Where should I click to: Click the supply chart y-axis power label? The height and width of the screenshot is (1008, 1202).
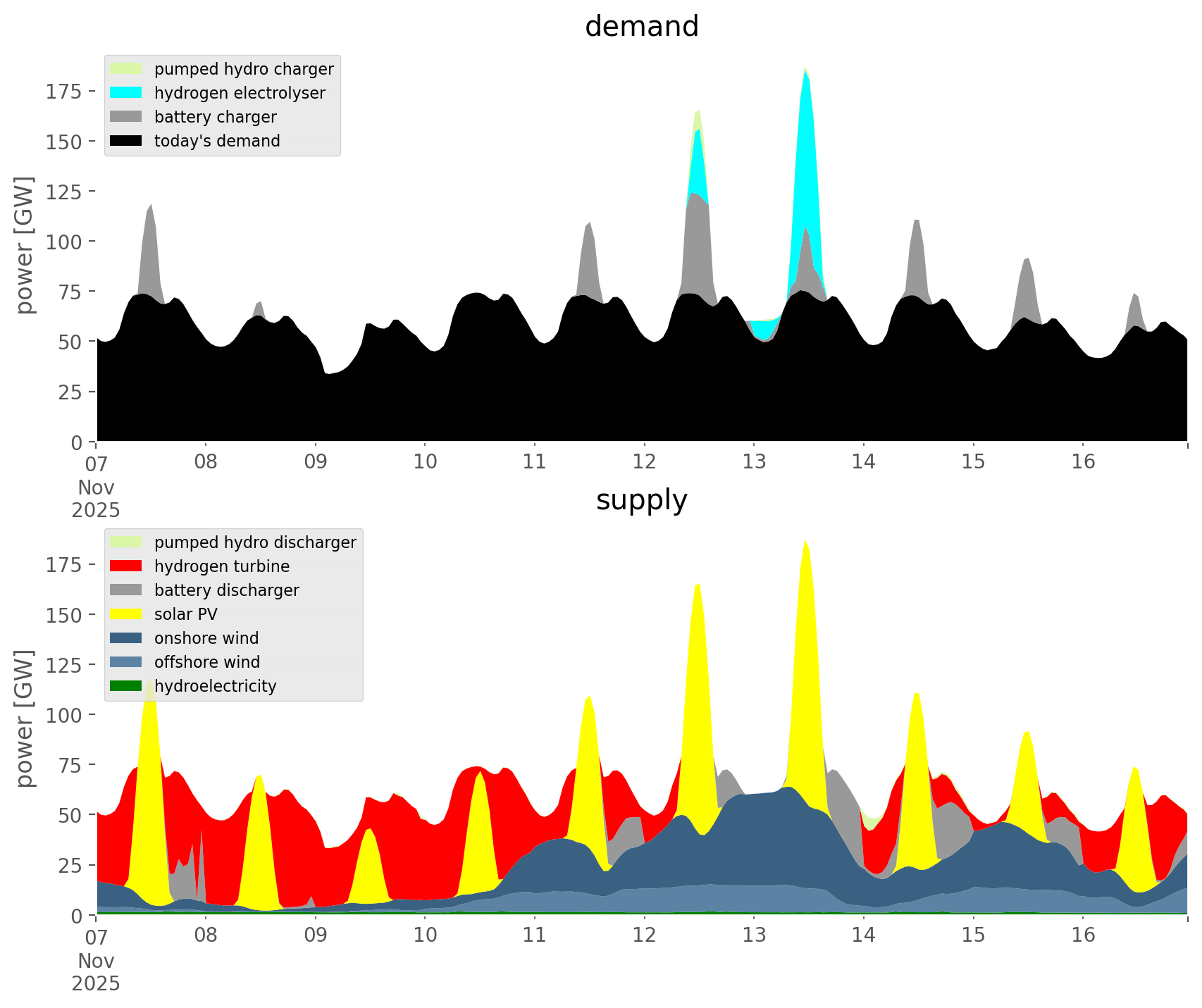[x=25, y=718]
